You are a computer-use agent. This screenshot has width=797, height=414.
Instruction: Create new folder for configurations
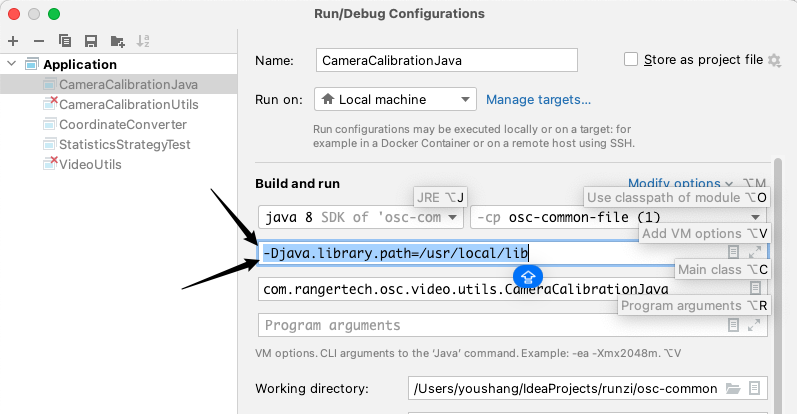tap(117, 41)
